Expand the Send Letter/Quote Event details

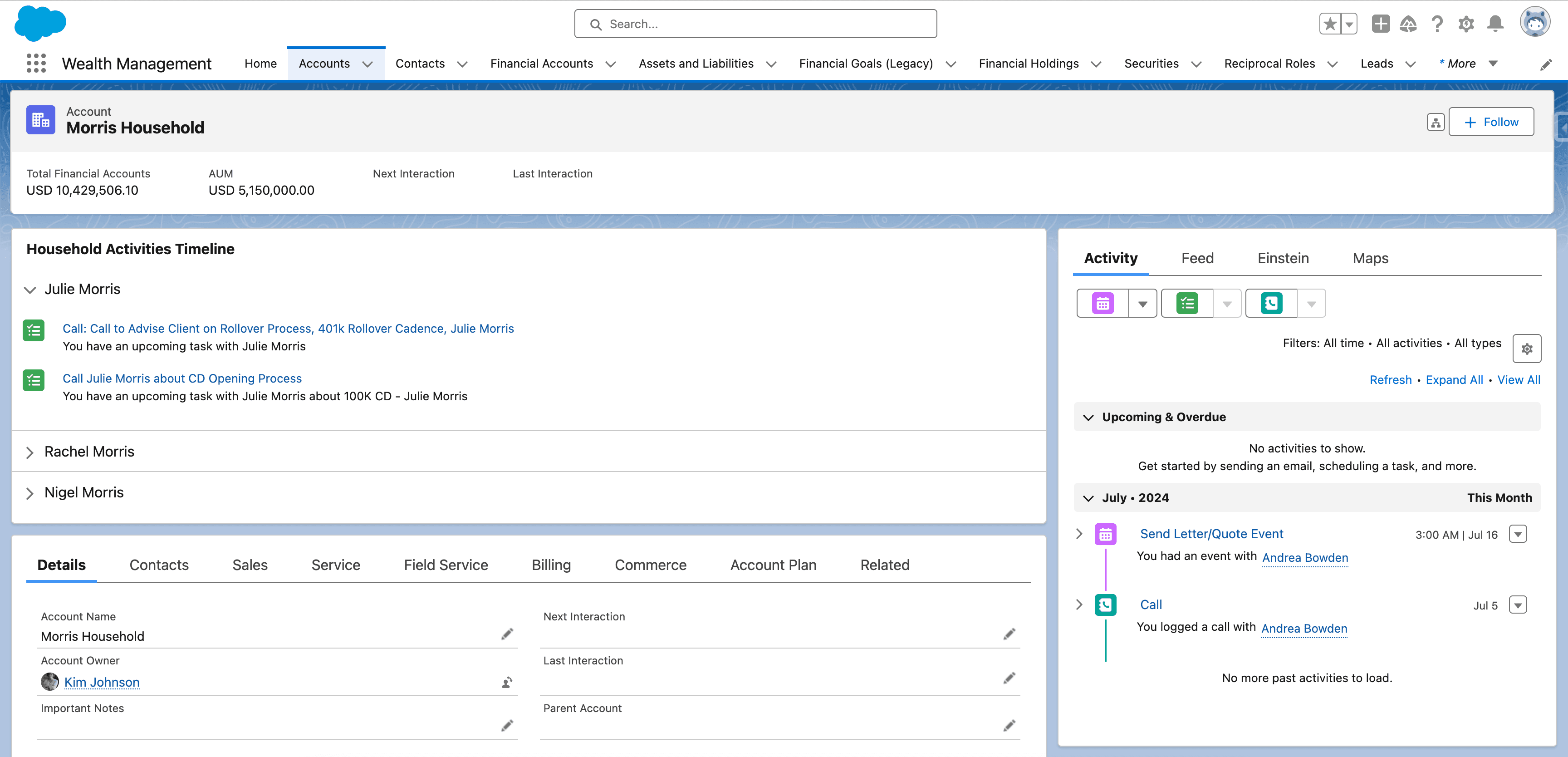click(1079, 534)
